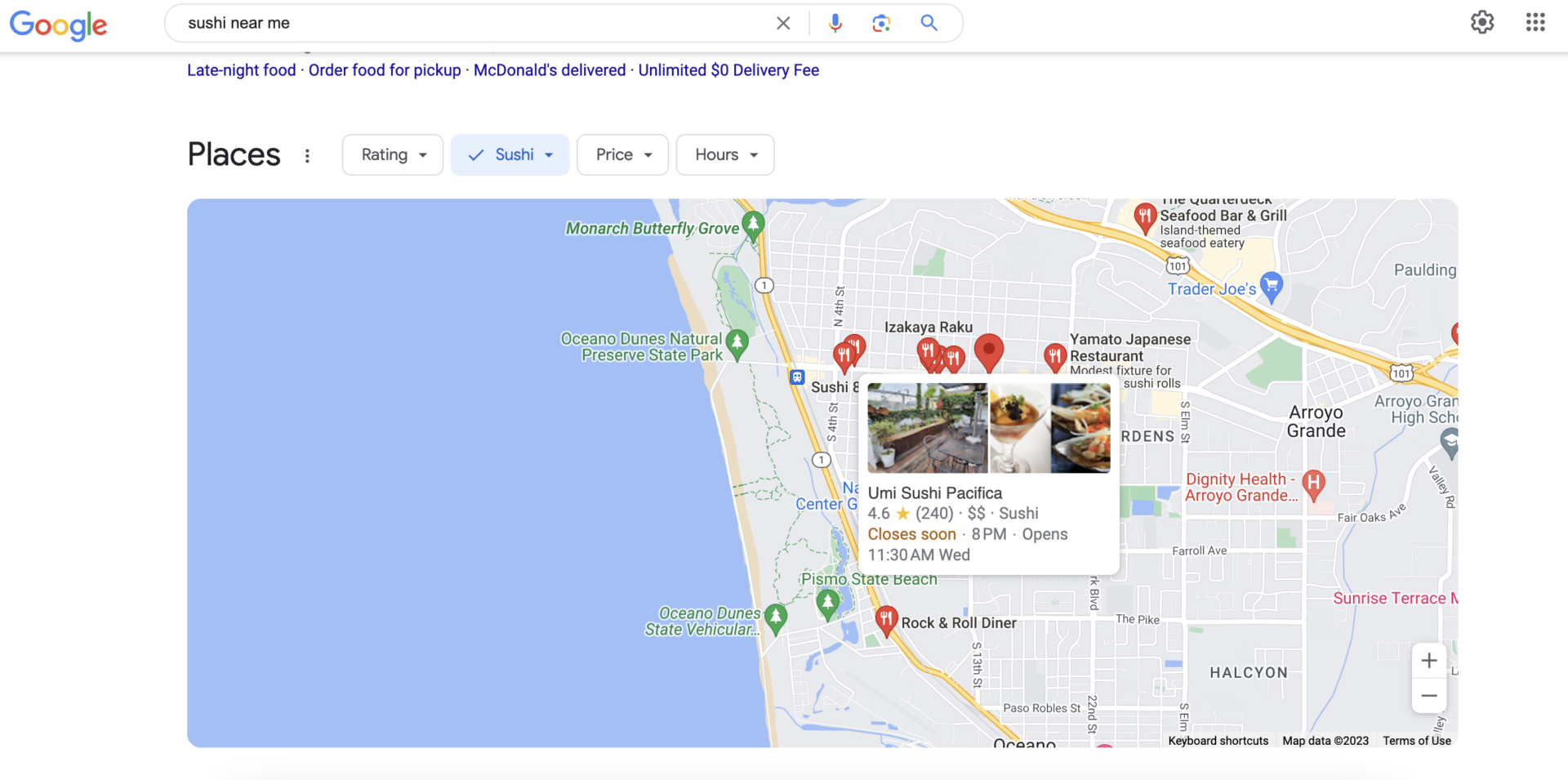1568x780 pixels.
Task: Click Quarterdeck Seafood Bar restaurant pin
Action: [1145, 218]
